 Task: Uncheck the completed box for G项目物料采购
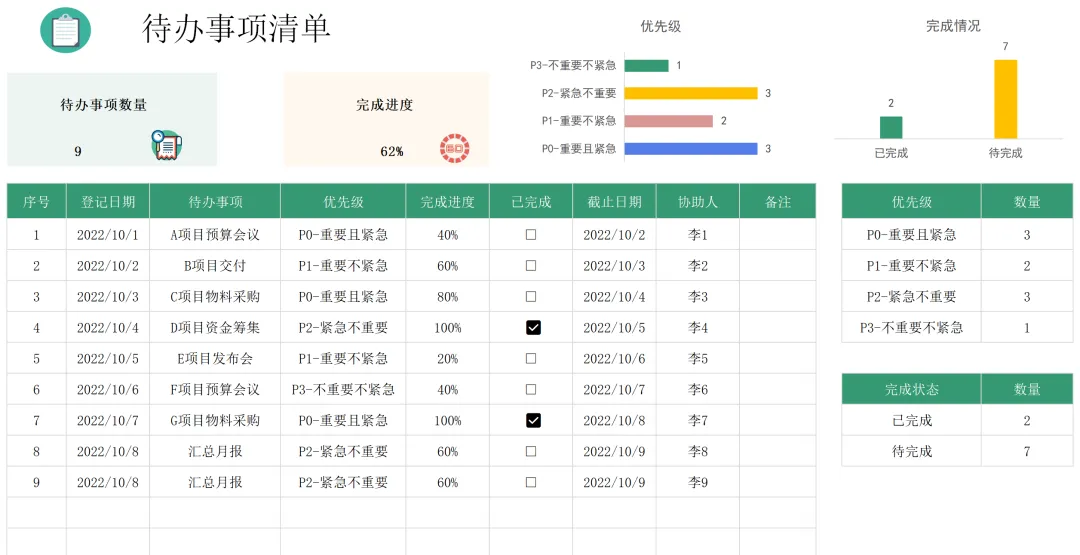point(533,420)
